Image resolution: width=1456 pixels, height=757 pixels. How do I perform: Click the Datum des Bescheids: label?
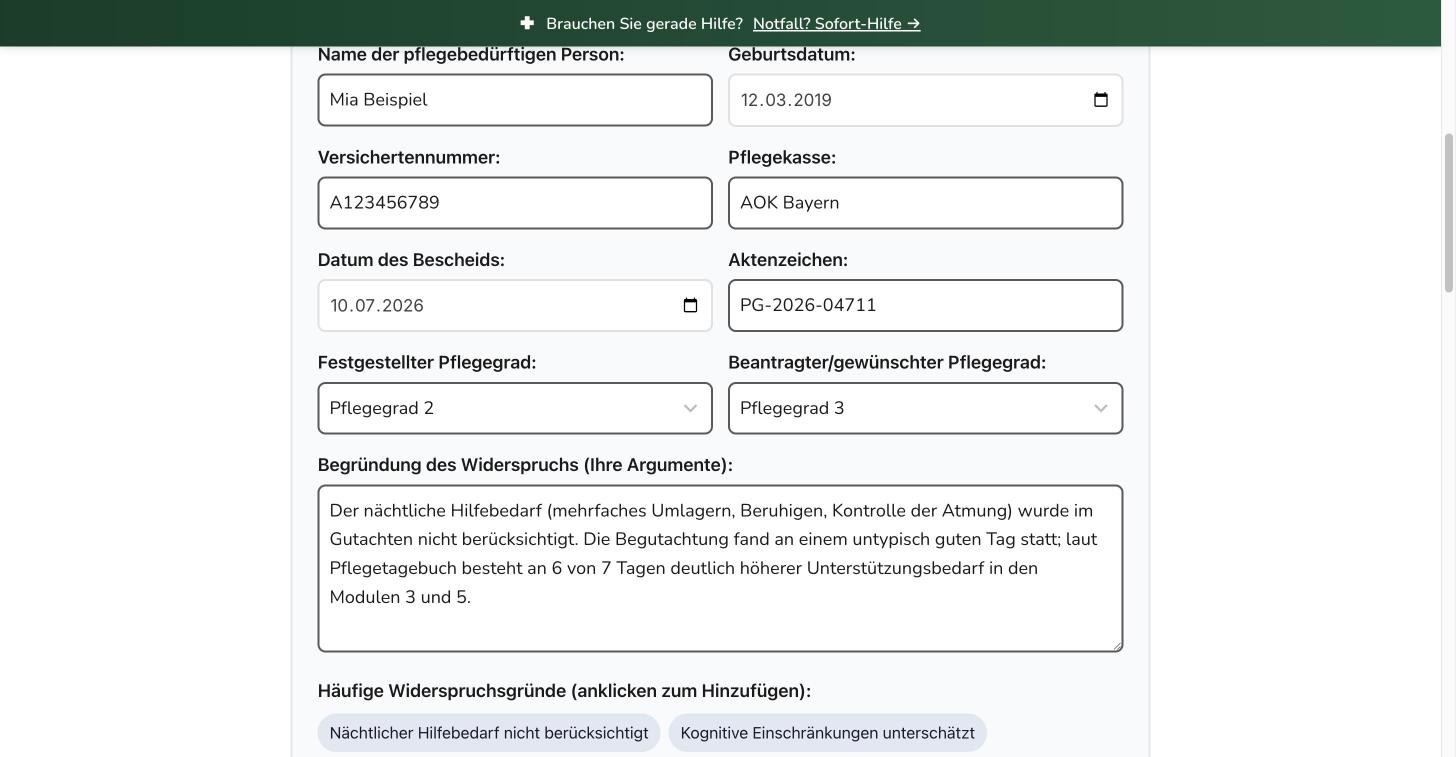[411, 260]
